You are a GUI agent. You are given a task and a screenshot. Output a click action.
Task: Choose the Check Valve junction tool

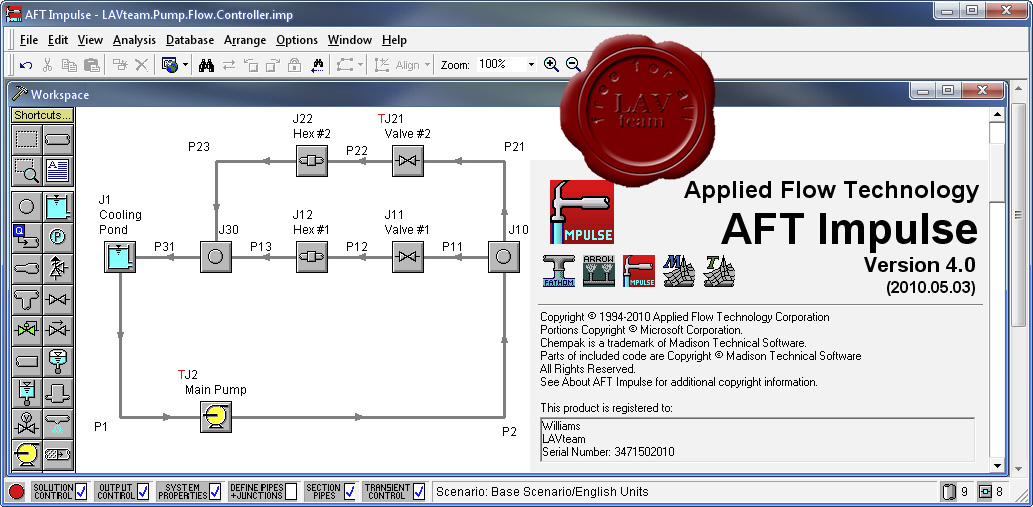pos(59,330)
